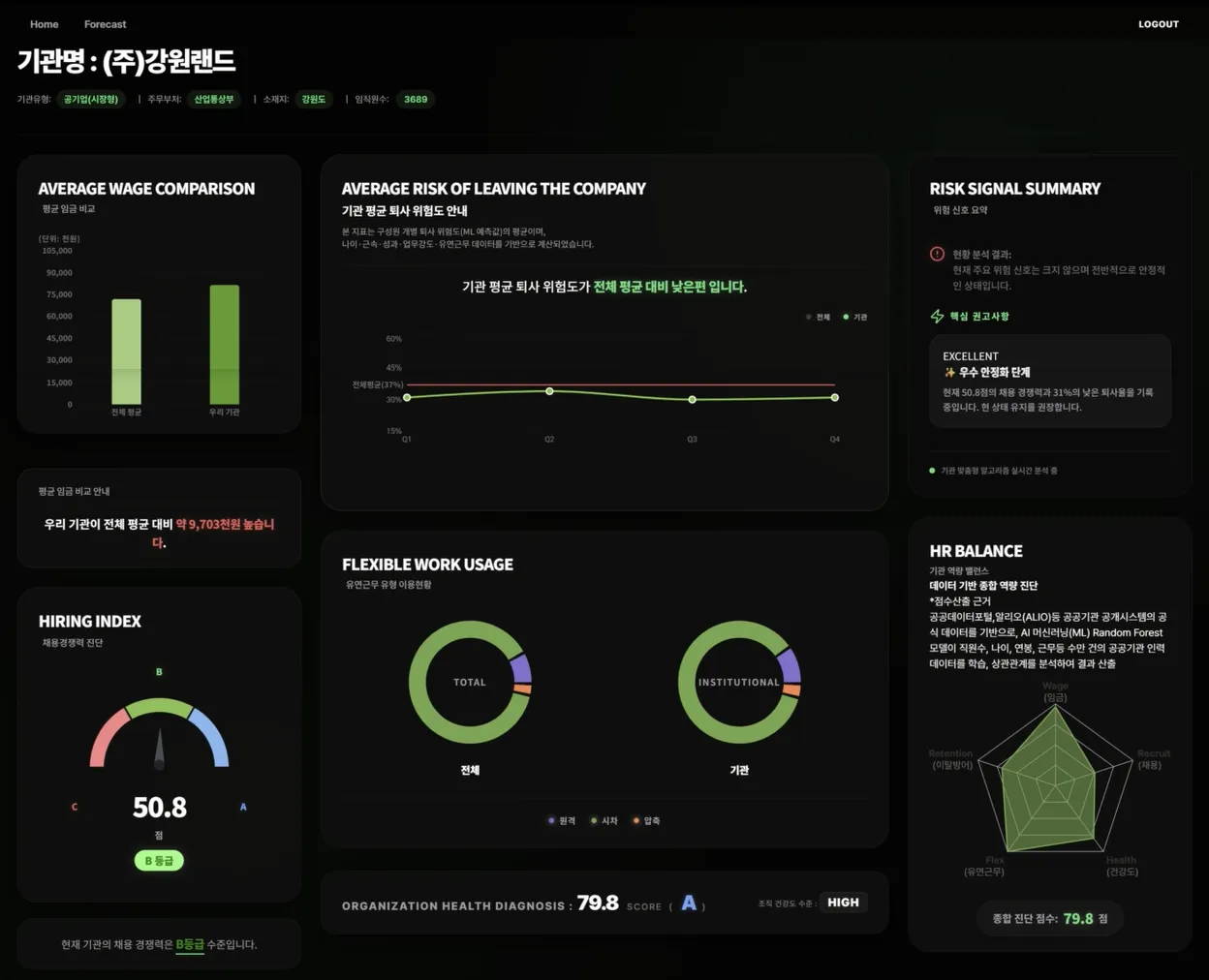This screenshot has width=1209, height=980.
Task: Open the Home menu item
Action: (x=44, y=24)
